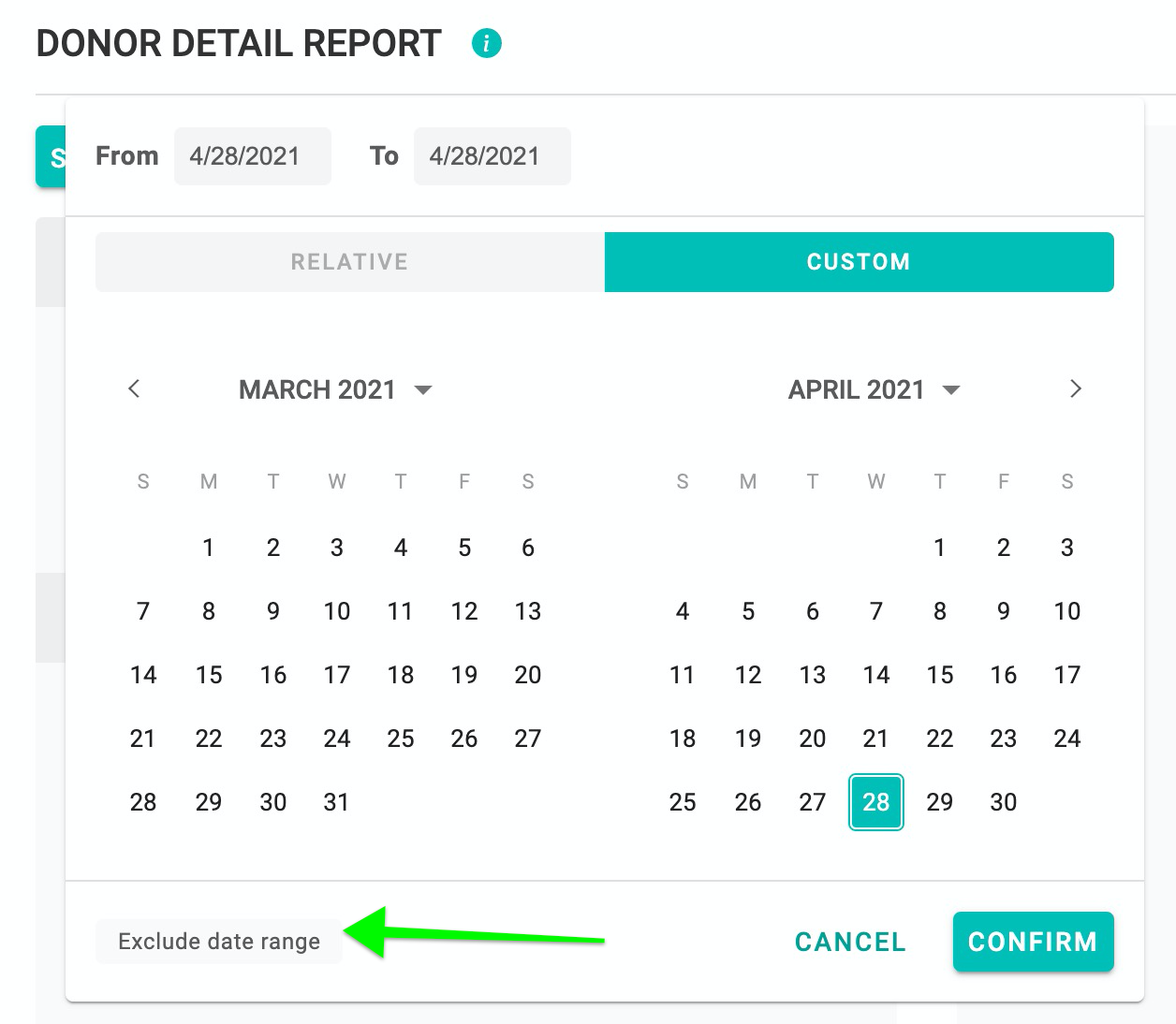This screenshot has width=1176, height=1024.
Task: Navigate to the previous month with the left chevron
Action: [134, 388]
